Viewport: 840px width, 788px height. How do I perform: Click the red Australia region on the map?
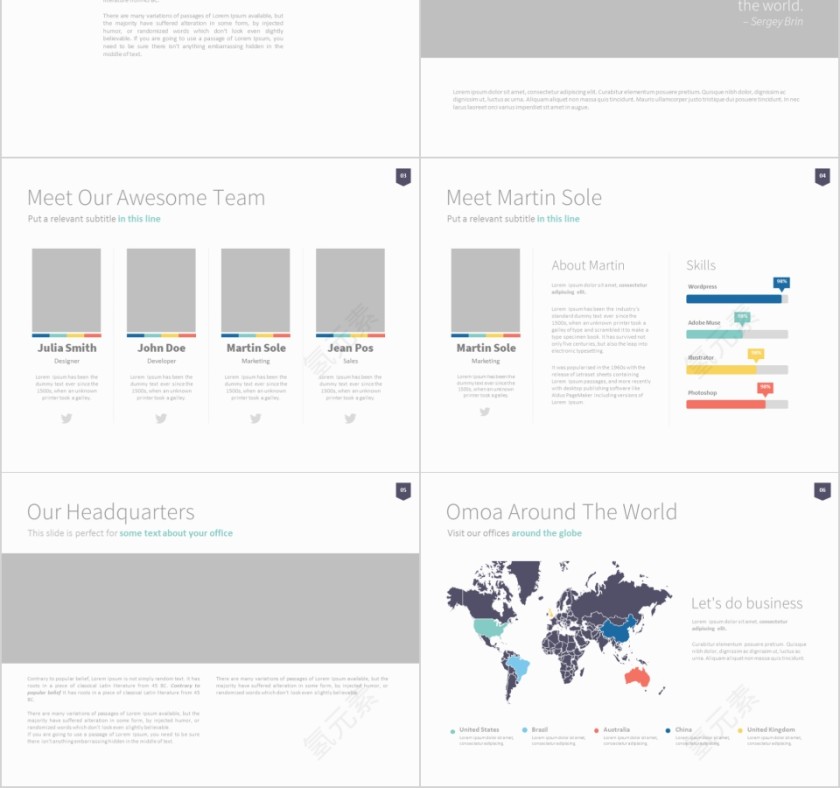(637, 677)
